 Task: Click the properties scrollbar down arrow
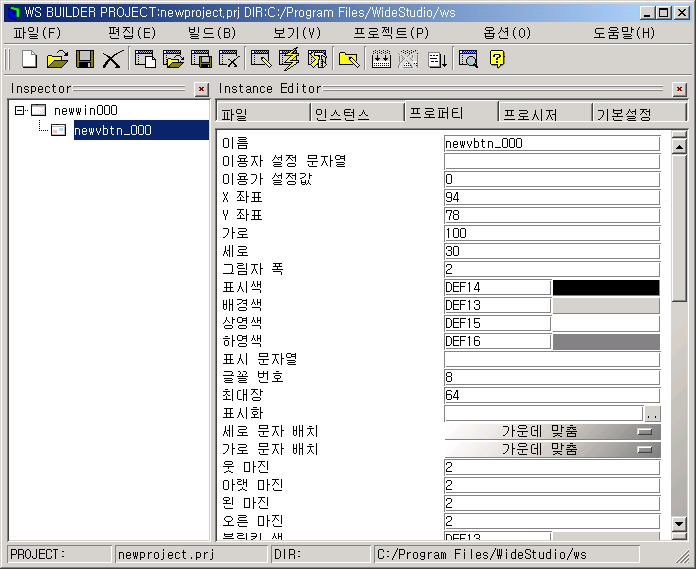point(679,524)
